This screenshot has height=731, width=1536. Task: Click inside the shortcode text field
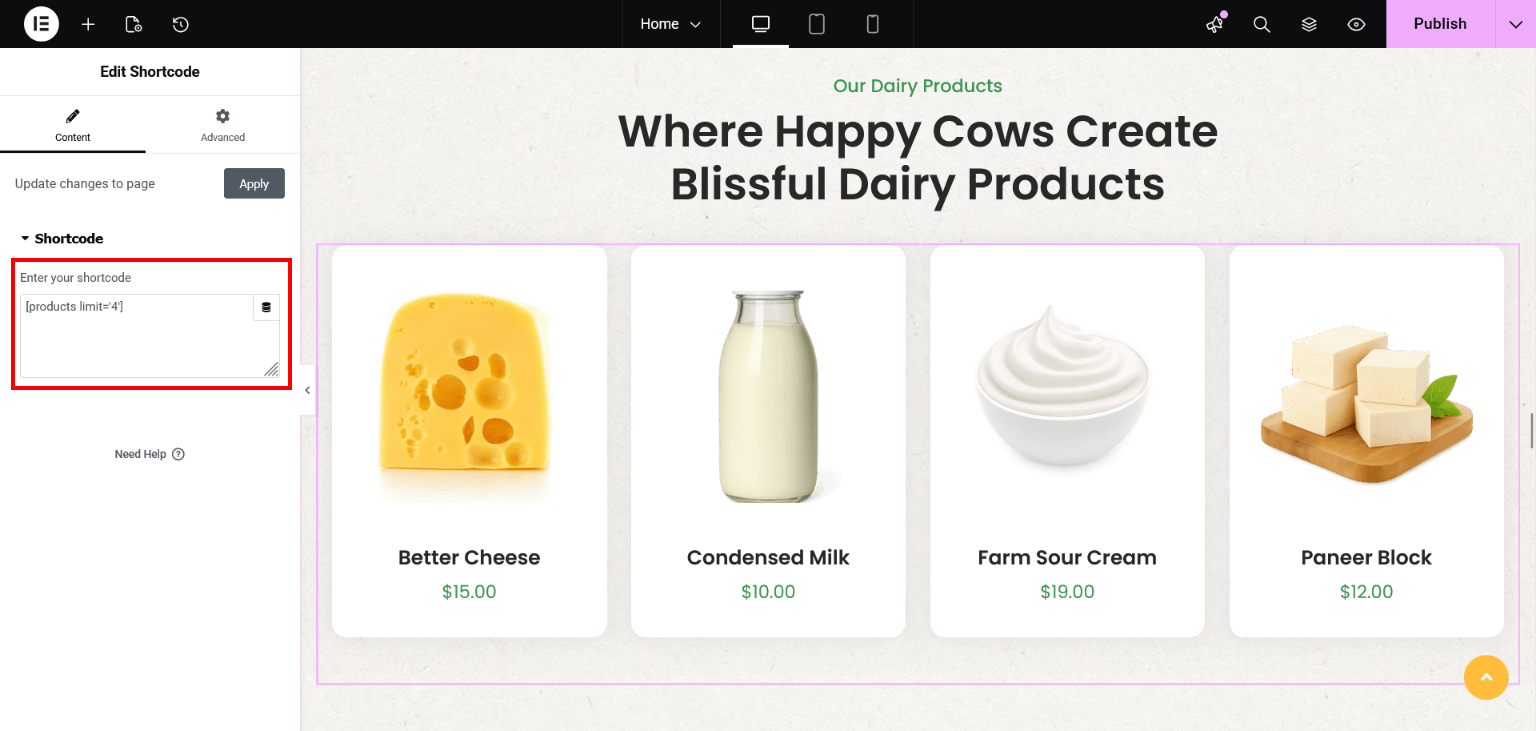coord(136,340)
